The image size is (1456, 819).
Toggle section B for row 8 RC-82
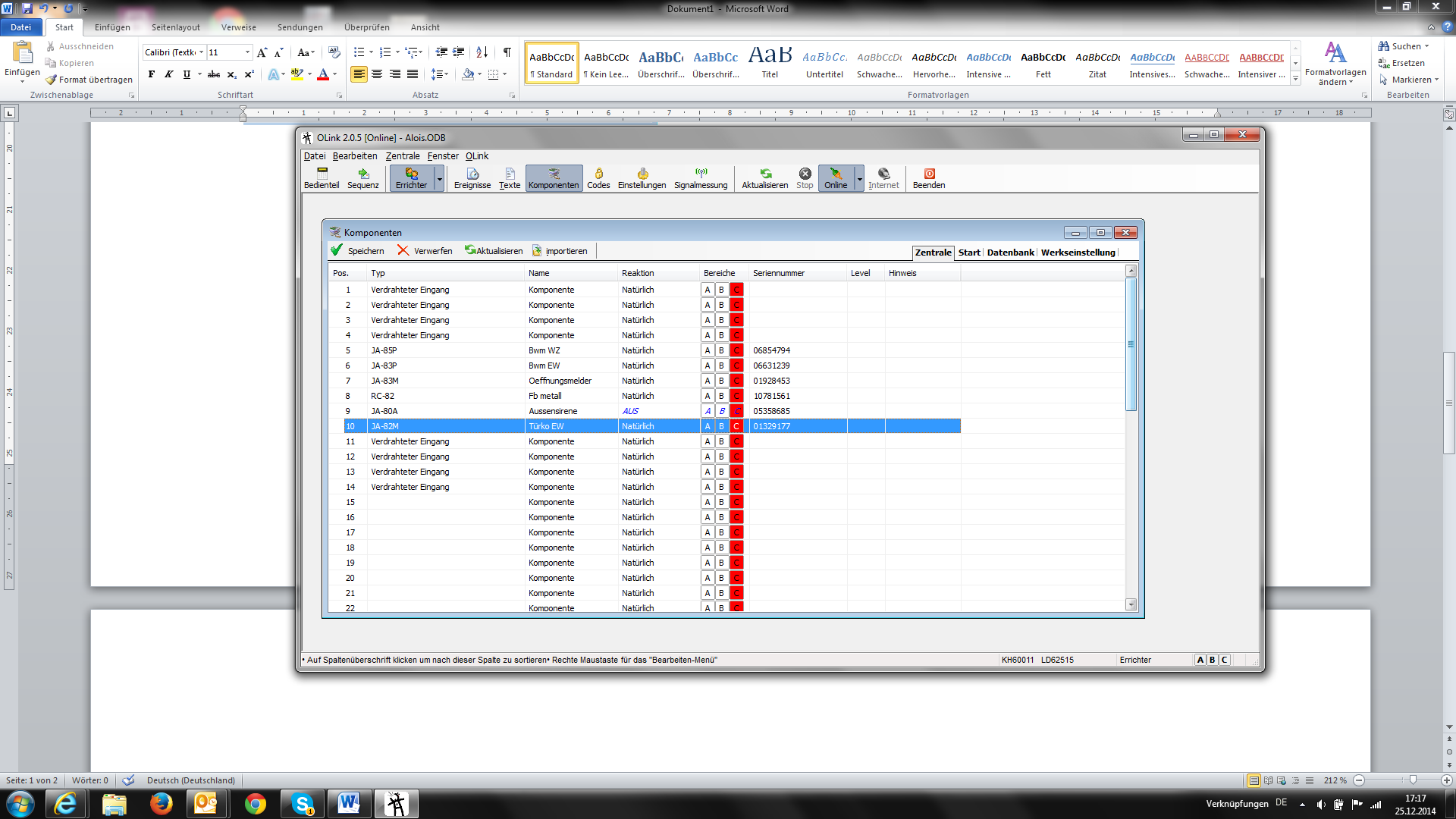pos(721,396)
